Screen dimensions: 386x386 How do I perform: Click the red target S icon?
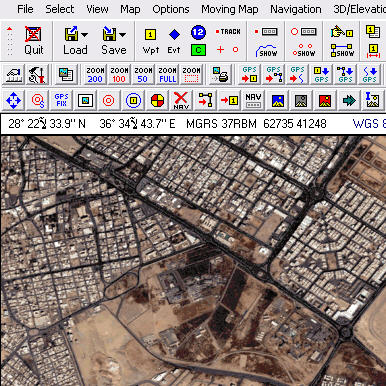(x=37, y=100)
